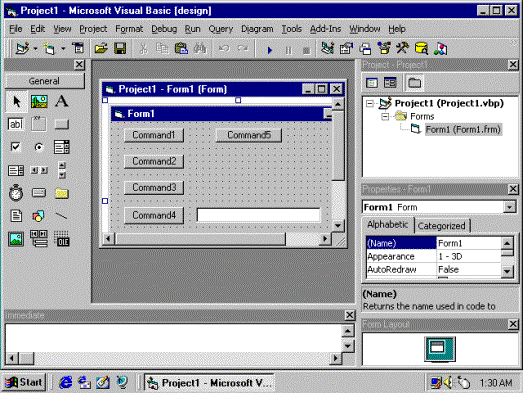Open the Form1 Form object dropdown

click(509, 207)
